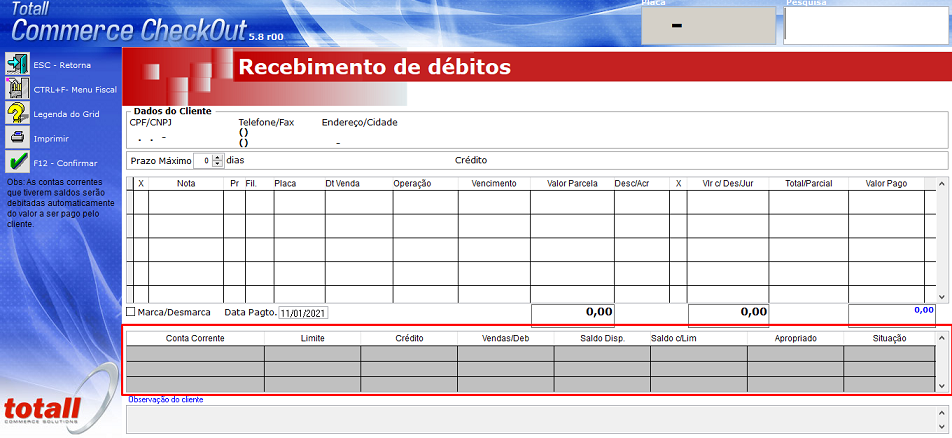Click the Crédito label beside Prazo Máximo
952x438 pixels.
click(x=471, y=161)
